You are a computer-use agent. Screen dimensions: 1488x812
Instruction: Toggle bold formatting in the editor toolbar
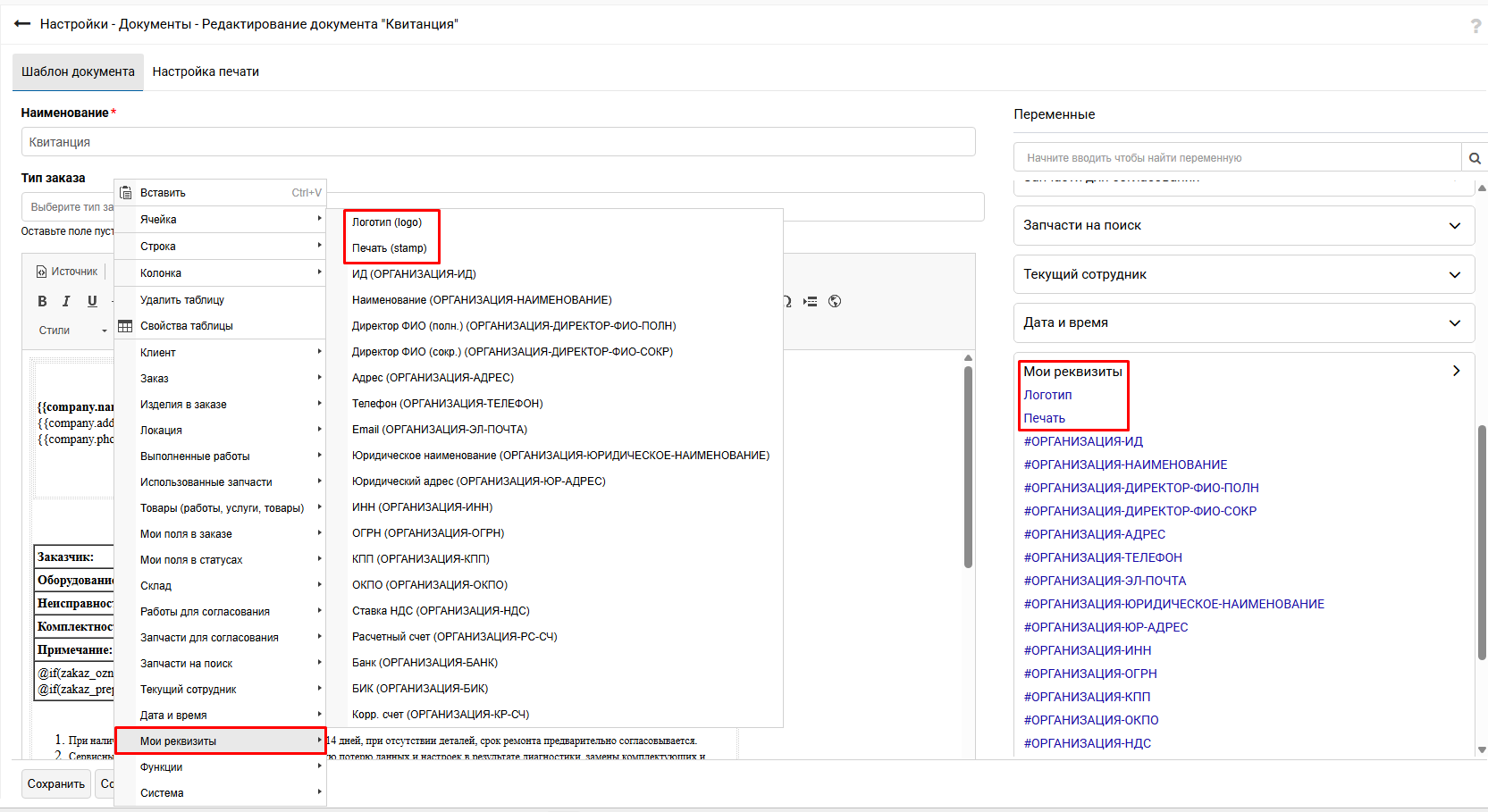pyautogui.click(x=42, y=301)
